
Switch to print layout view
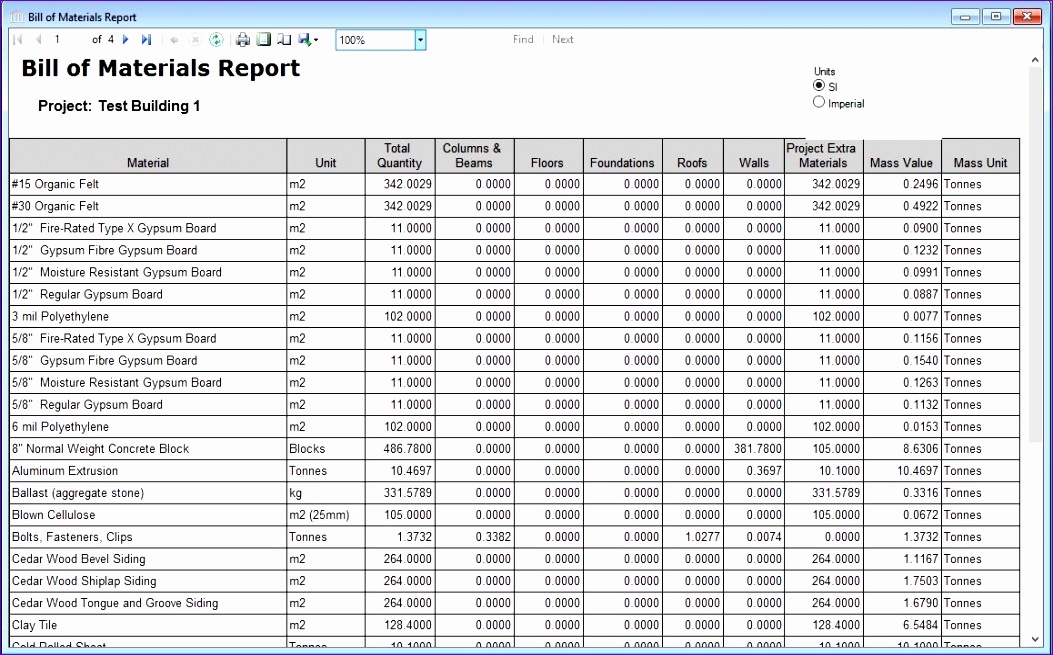262,39
